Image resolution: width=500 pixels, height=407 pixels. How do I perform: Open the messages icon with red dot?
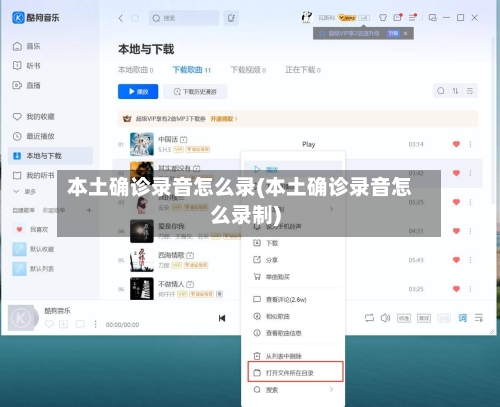(398, 17)
